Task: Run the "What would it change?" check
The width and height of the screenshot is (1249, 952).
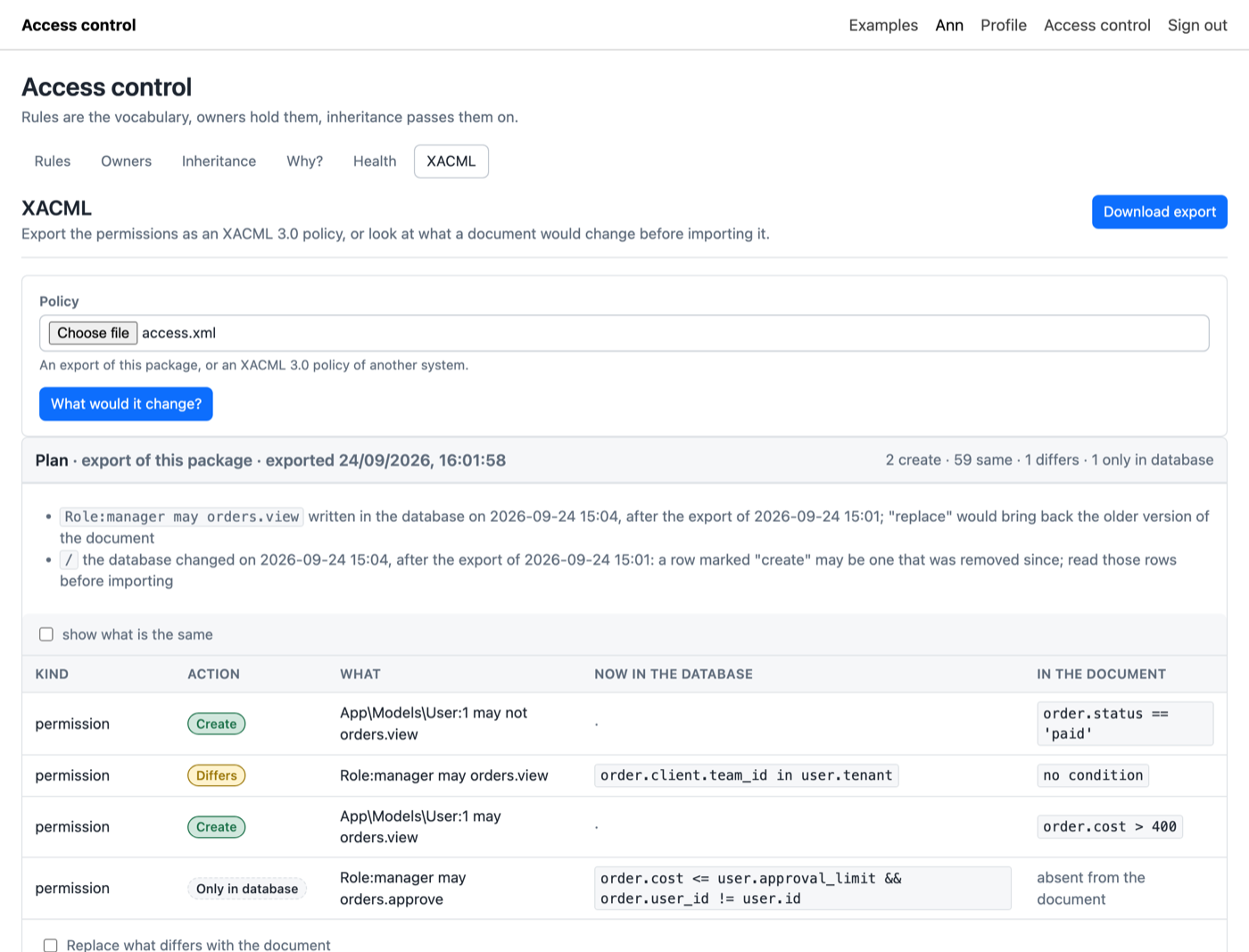Action: point(126,403)
